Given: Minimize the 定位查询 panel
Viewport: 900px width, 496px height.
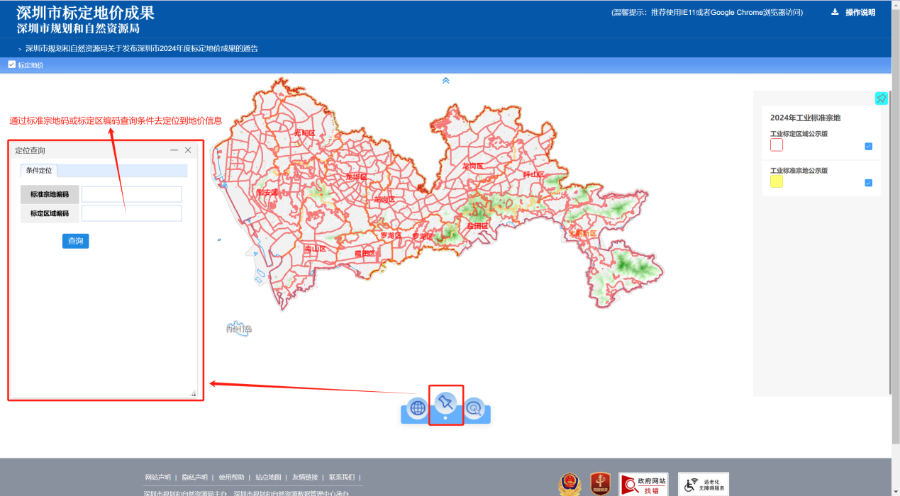Looking at the screenshot, I should [x=174, y=150].
